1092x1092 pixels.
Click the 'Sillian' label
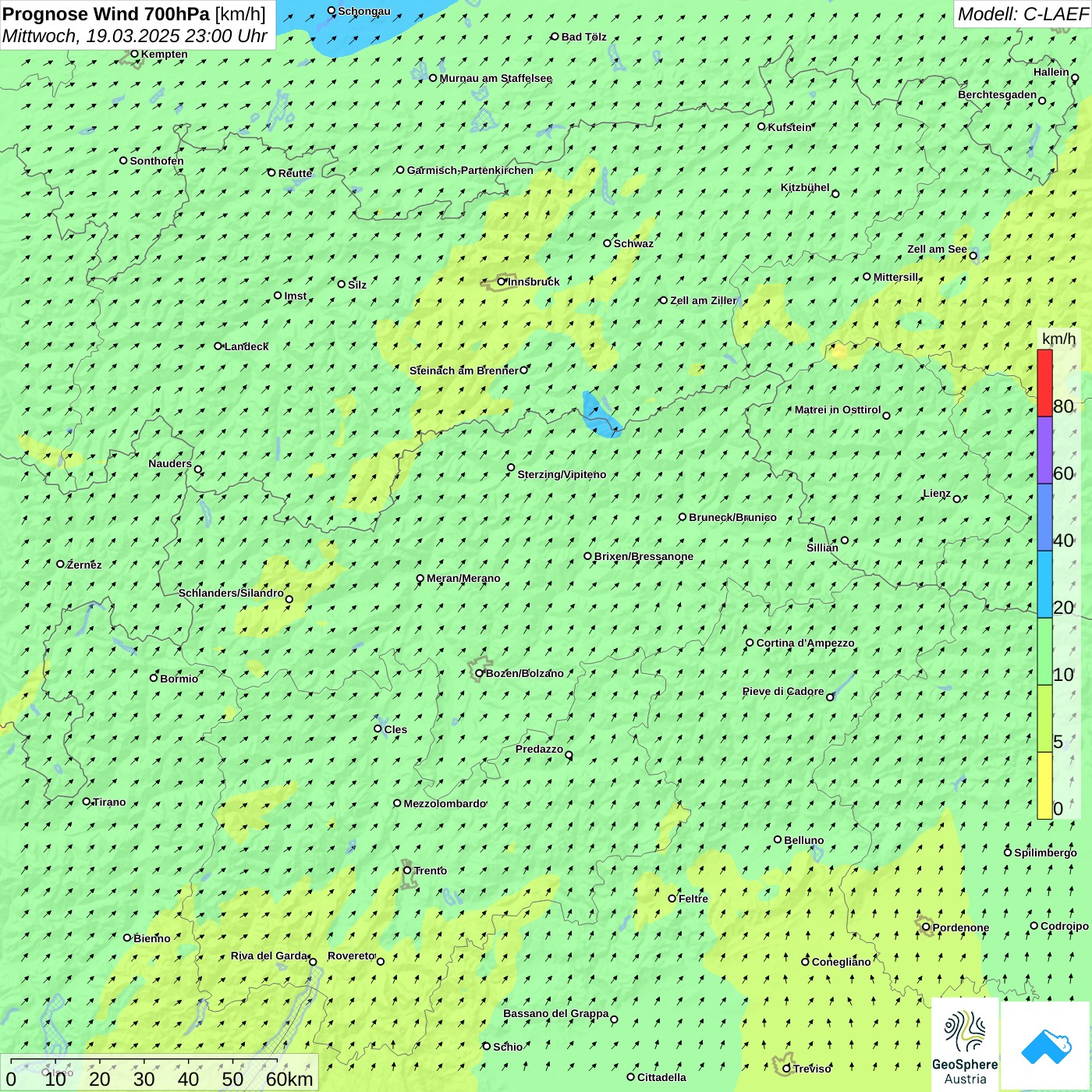coord(822,548)
